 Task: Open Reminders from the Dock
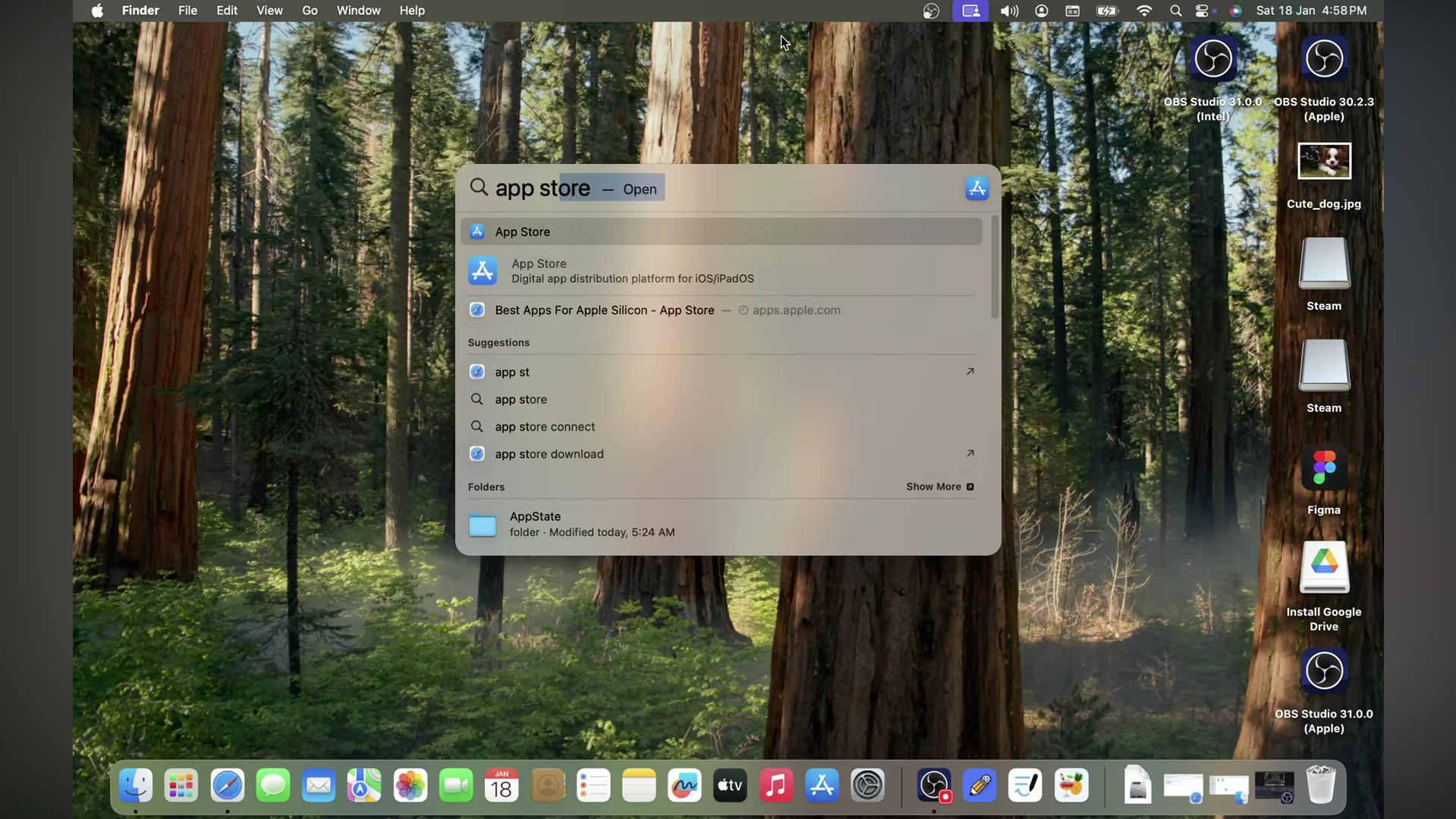coord(593,786)
